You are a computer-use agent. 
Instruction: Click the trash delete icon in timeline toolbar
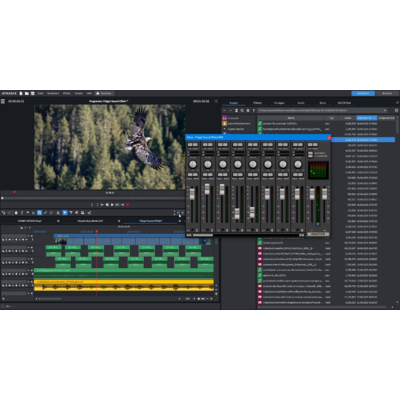click(x=16, y=212)
